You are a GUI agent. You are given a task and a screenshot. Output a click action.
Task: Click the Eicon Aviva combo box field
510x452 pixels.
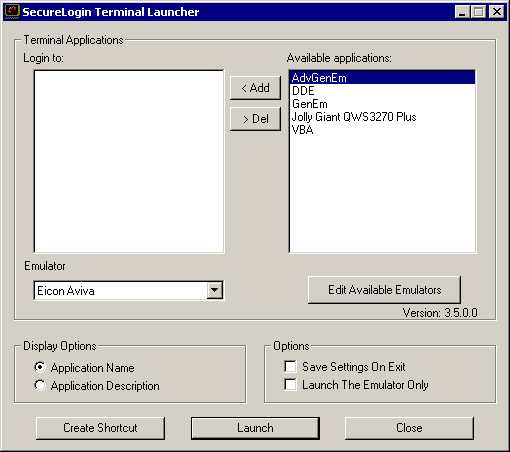(128, 291)
